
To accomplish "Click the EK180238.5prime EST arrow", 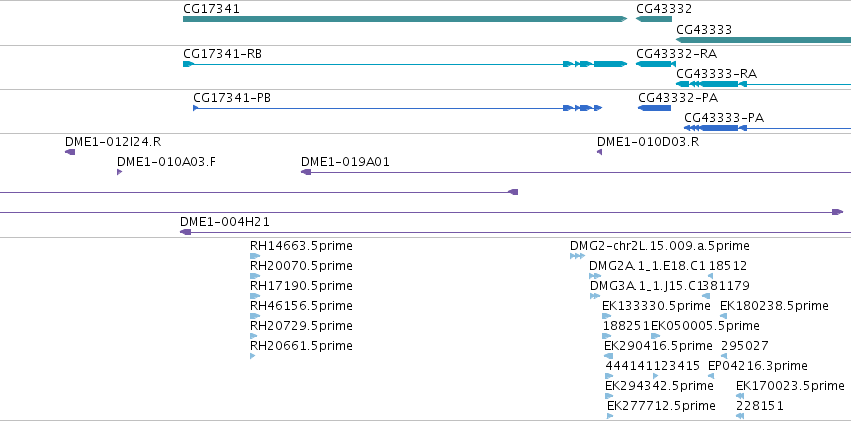I will (723, 316).
